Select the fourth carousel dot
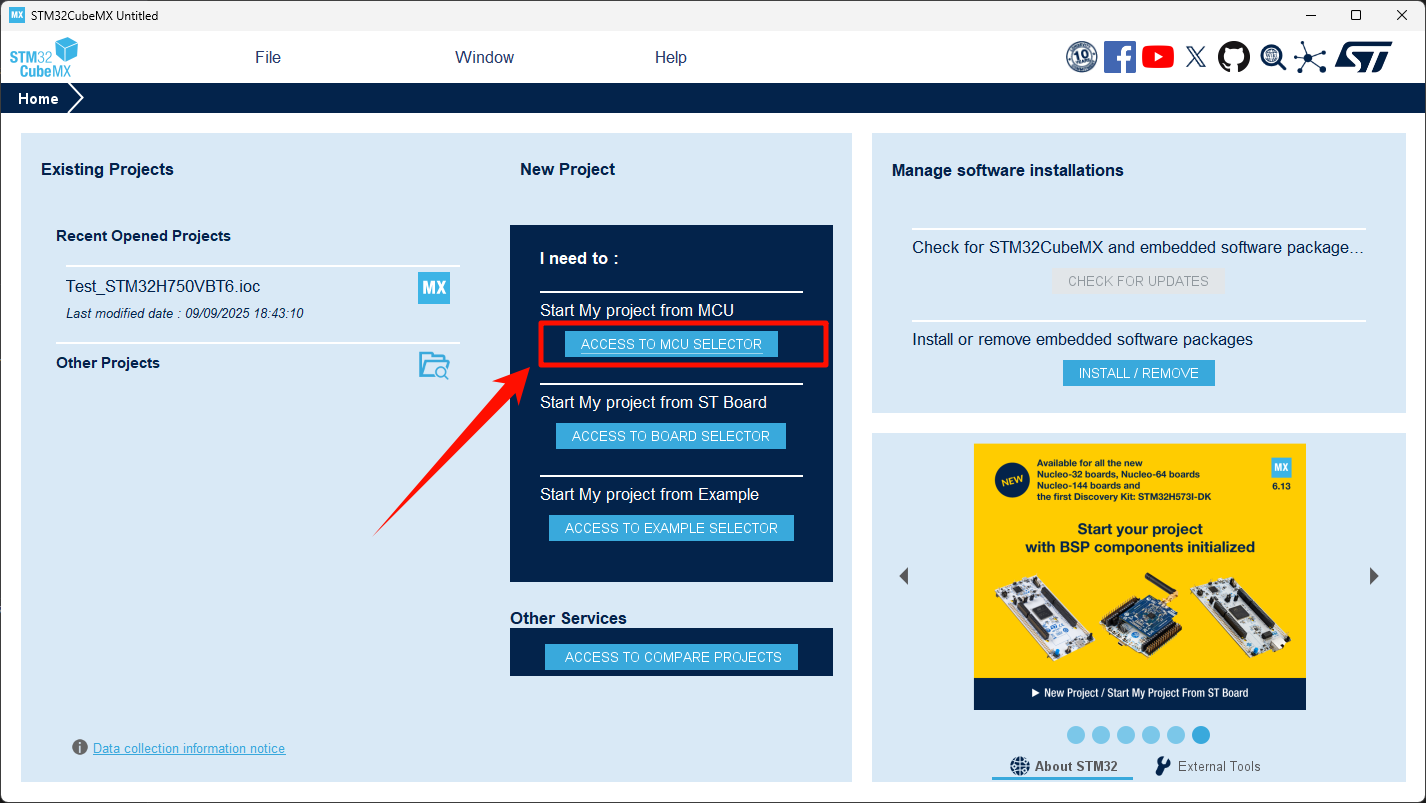 (1151, 735)
